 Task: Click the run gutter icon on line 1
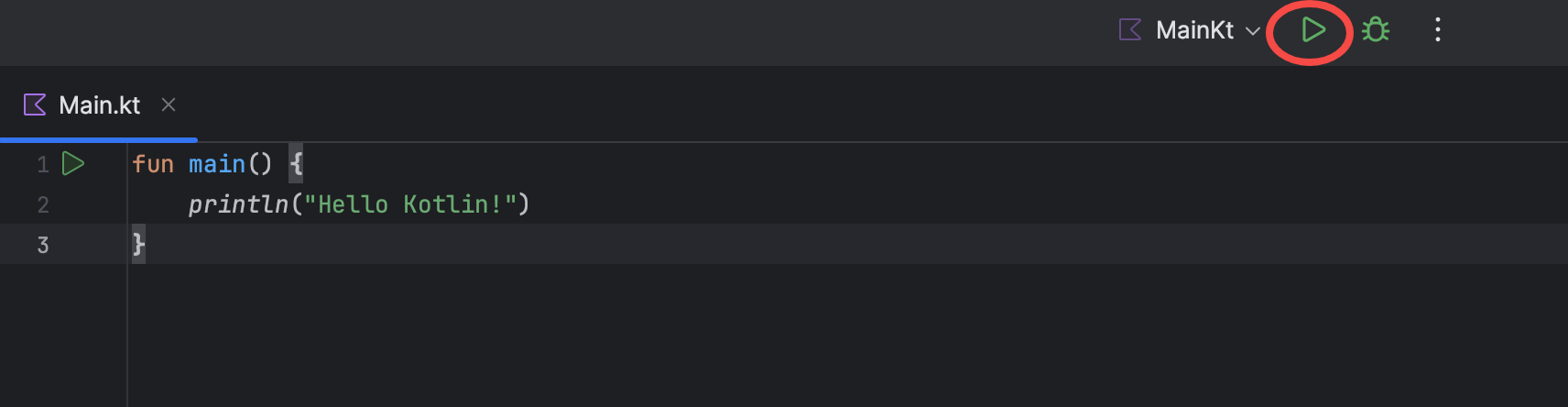coord(73,164)
